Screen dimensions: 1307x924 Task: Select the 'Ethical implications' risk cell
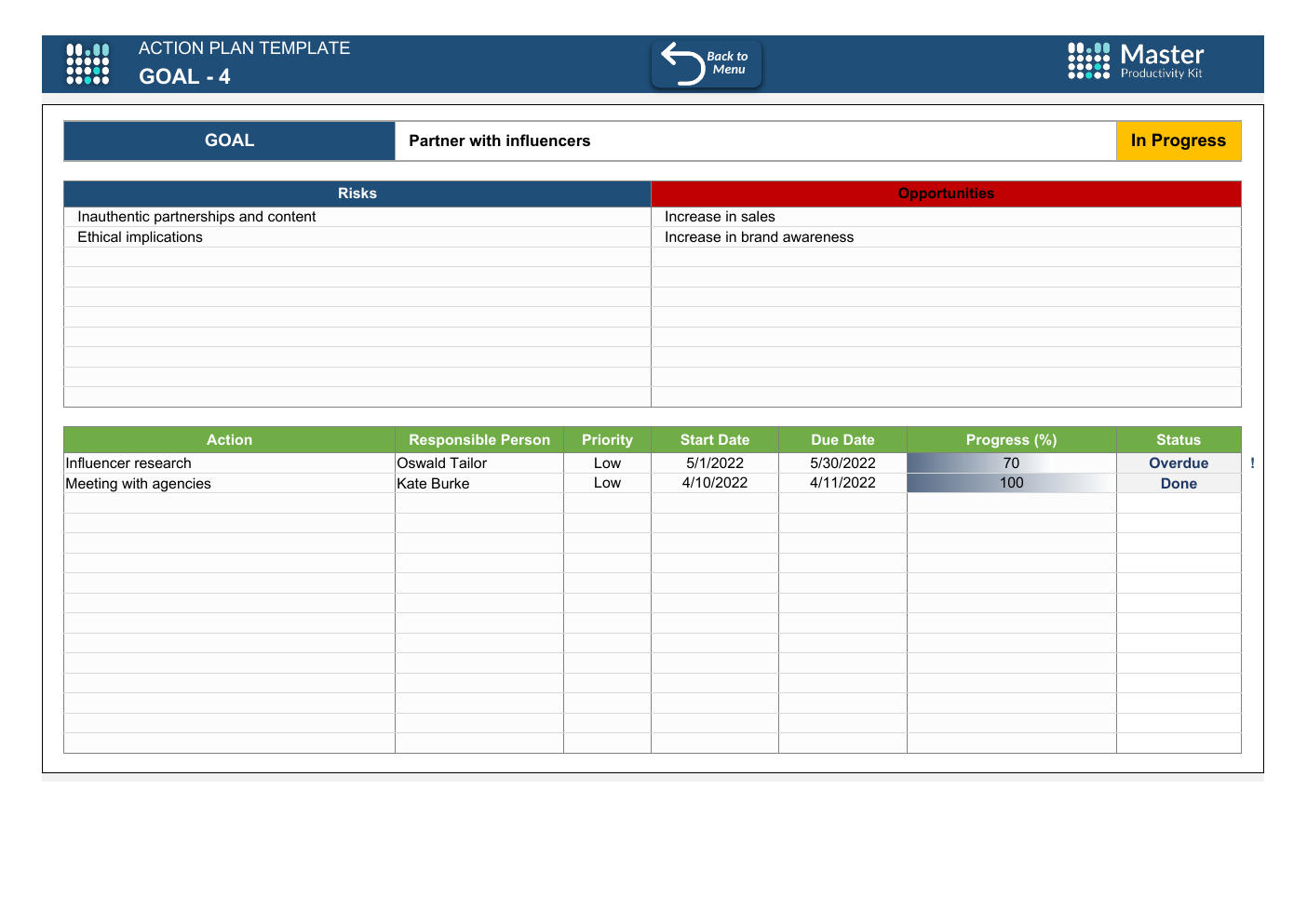tap(357, 237)
